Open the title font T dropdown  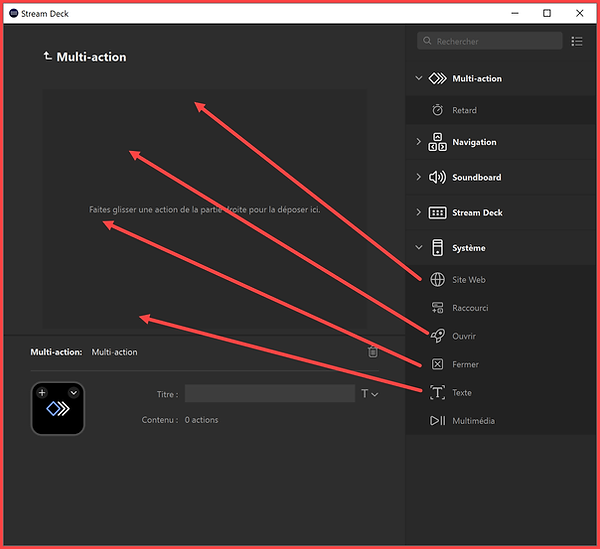[x=370, y=394]
